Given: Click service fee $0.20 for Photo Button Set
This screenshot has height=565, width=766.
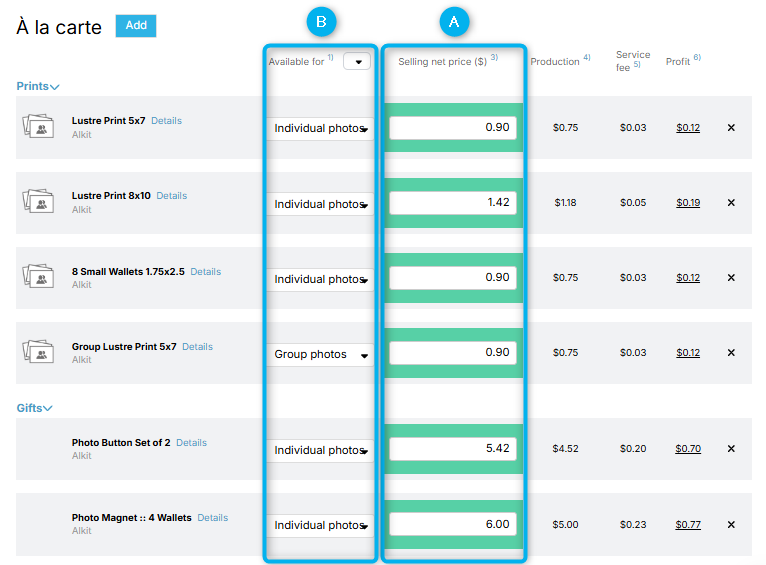Looking at the screenshot, I should 633,449.
